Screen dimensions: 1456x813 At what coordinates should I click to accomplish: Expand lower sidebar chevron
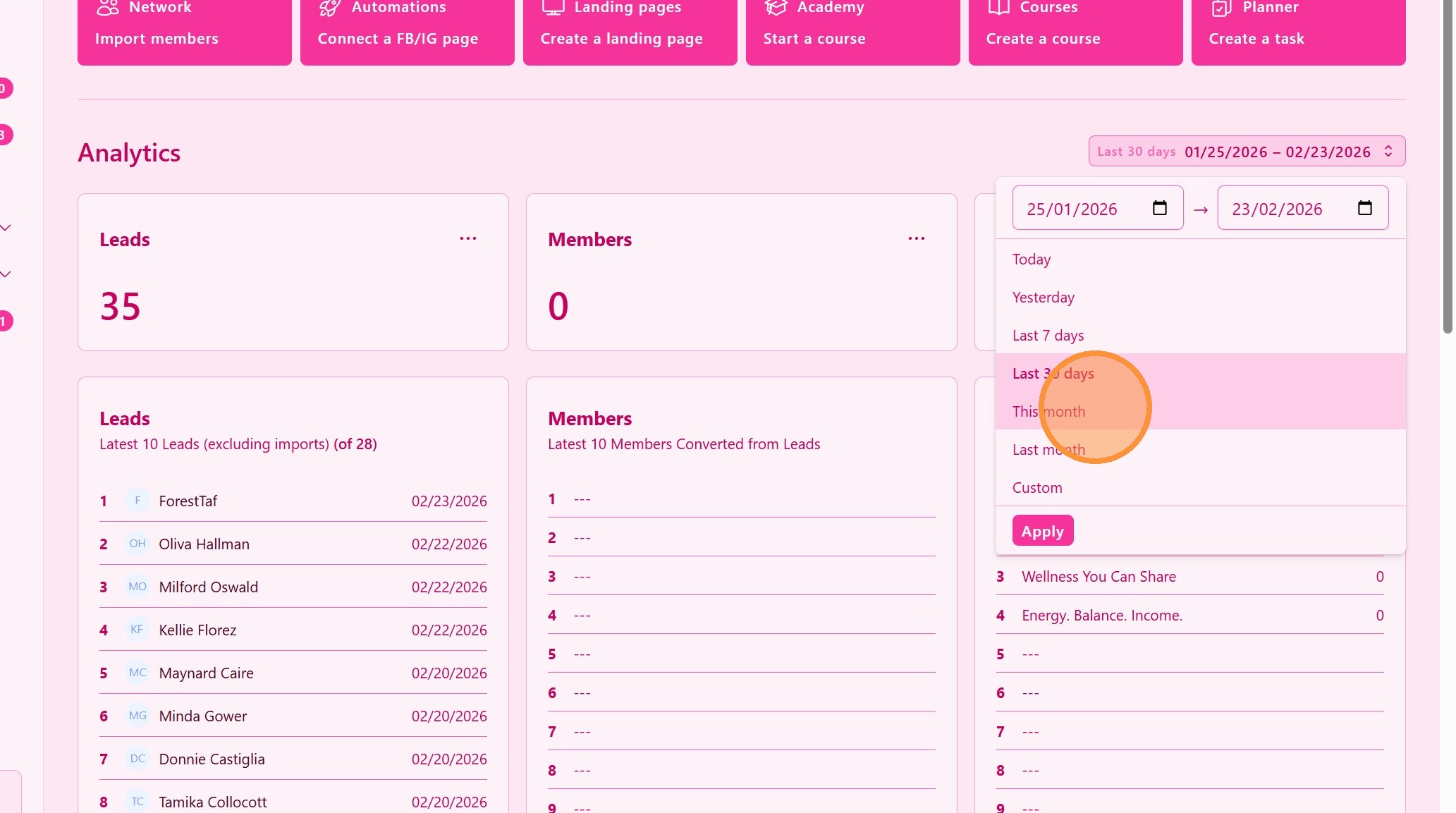(x=6, y=274)
